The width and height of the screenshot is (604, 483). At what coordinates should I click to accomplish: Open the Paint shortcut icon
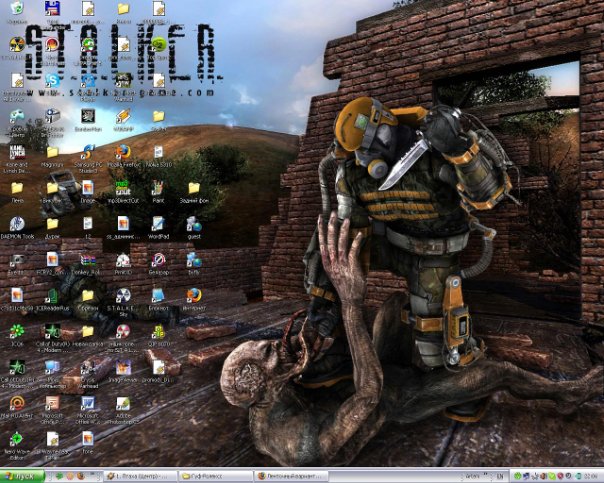(x=158, y=187)
